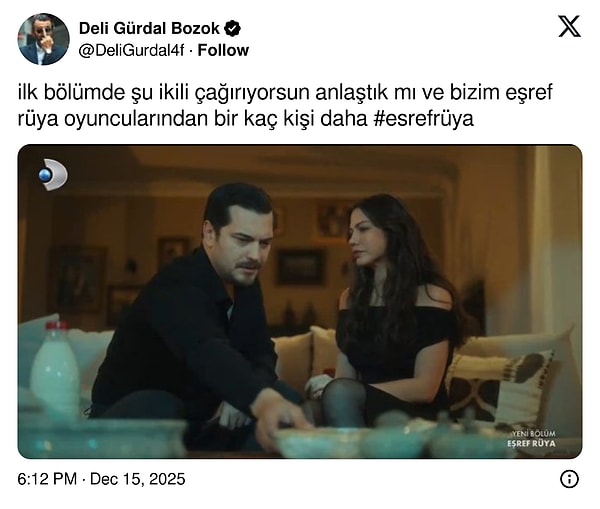Click the man in the black shirt
Viewport: 600px width, 509px height.
[x=199, y=318]
